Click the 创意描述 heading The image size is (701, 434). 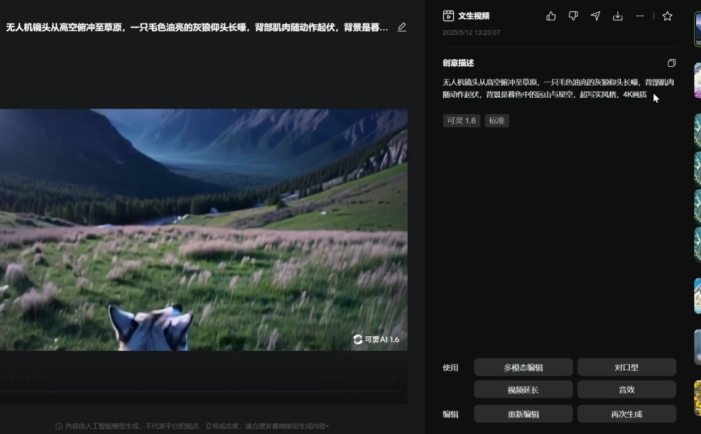tap(458, 63)
